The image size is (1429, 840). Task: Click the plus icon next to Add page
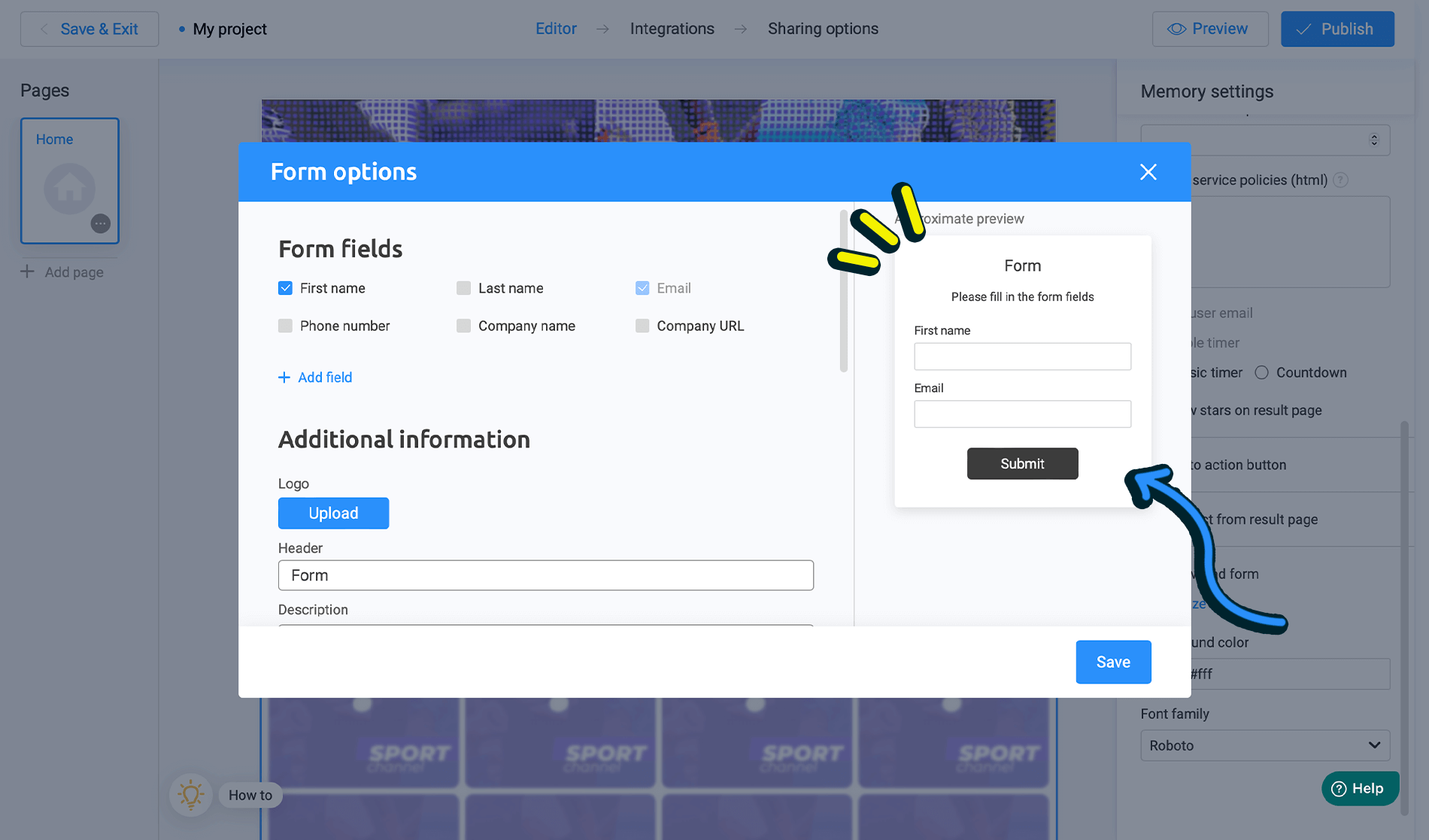[x=28, y=271]
